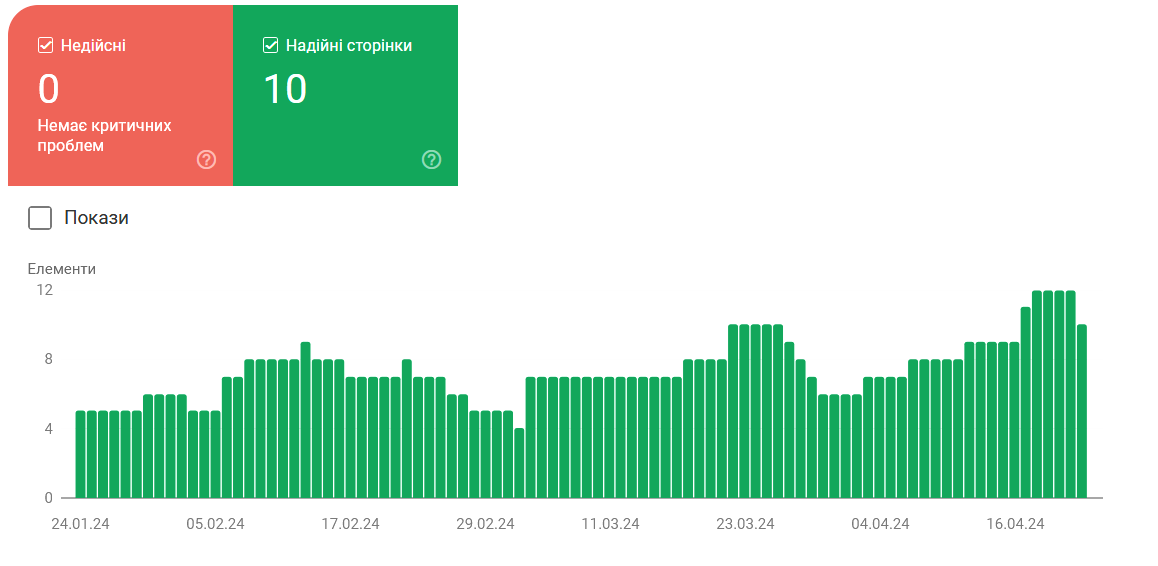Enable the Покази checkbox
Screen dimensions: 1158x566
pyautogui.click(x=40, y=218)
